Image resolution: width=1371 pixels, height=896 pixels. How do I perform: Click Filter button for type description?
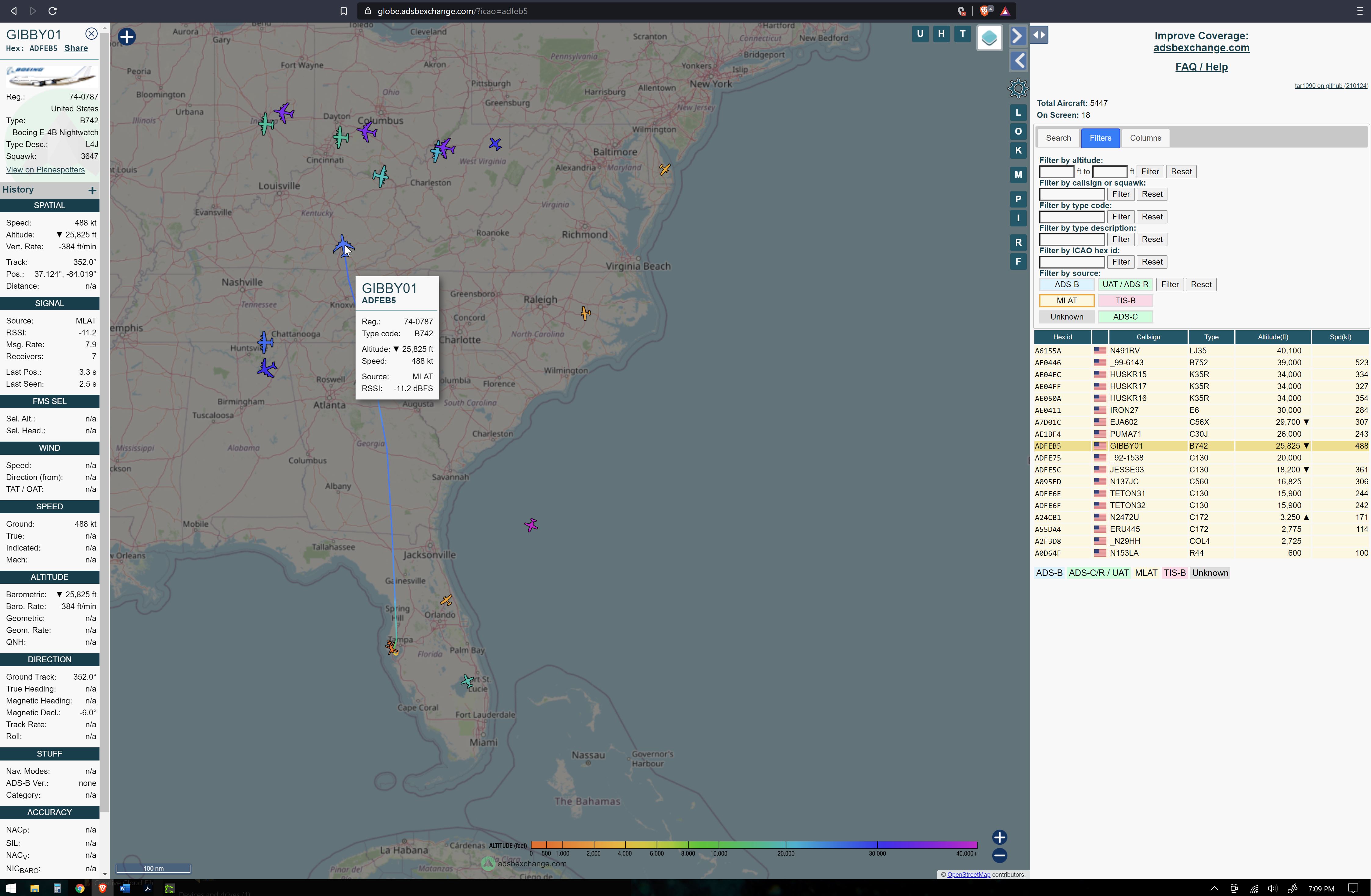point(1120,240)
